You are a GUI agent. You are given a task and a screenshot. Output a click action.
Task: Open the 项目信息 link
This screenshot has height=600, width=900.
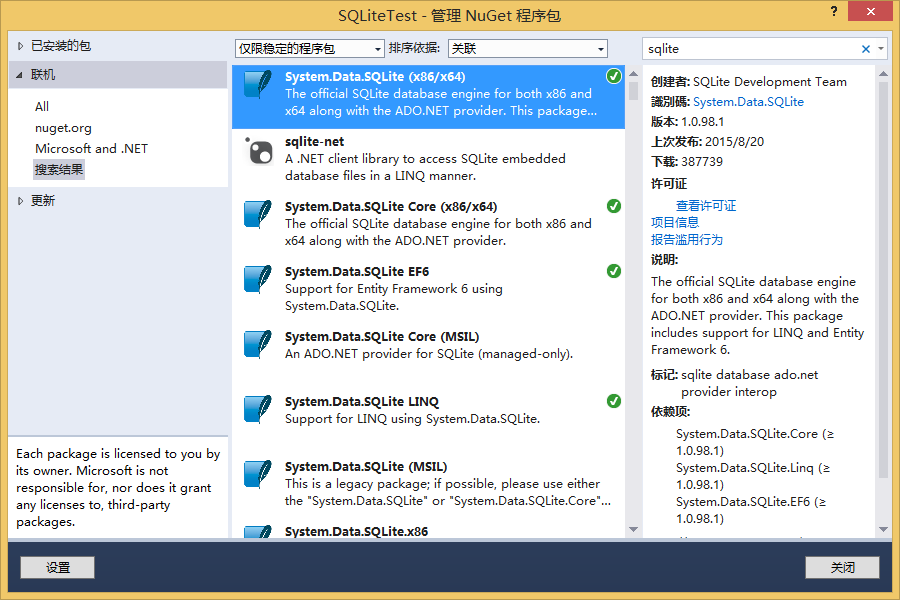pyautogui.click(x=674, y=223)
